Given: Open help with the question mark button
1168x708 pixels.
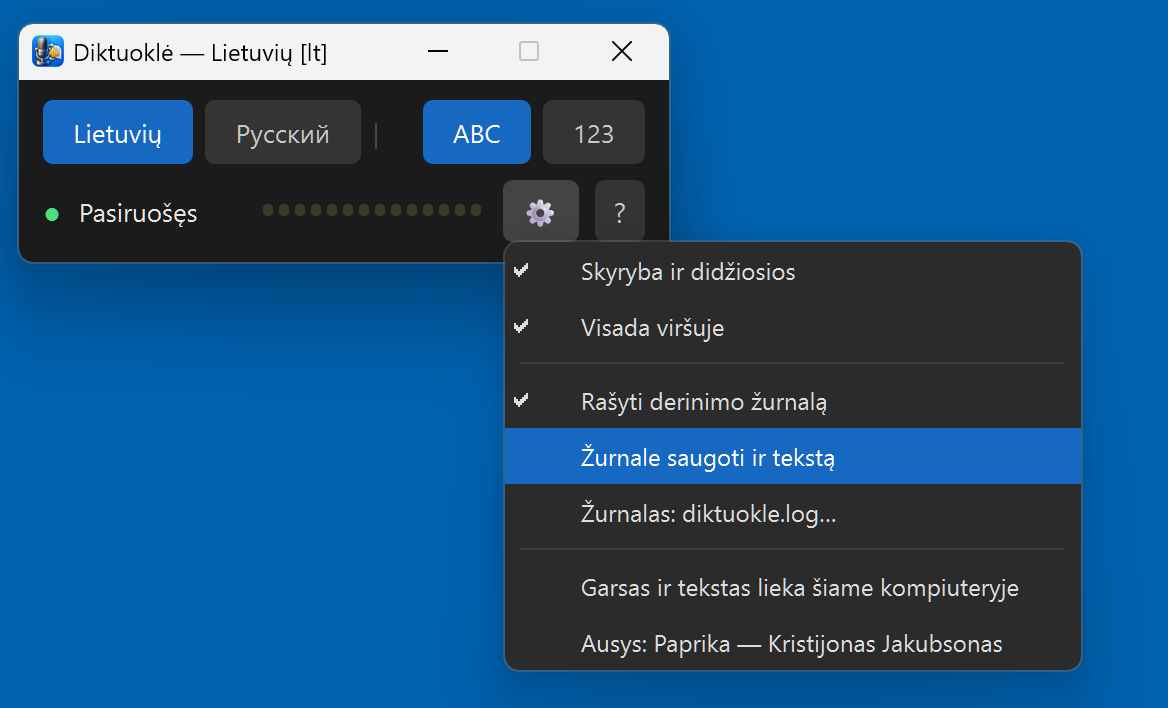Looking at the screenshot, I should tap(620, 212).
